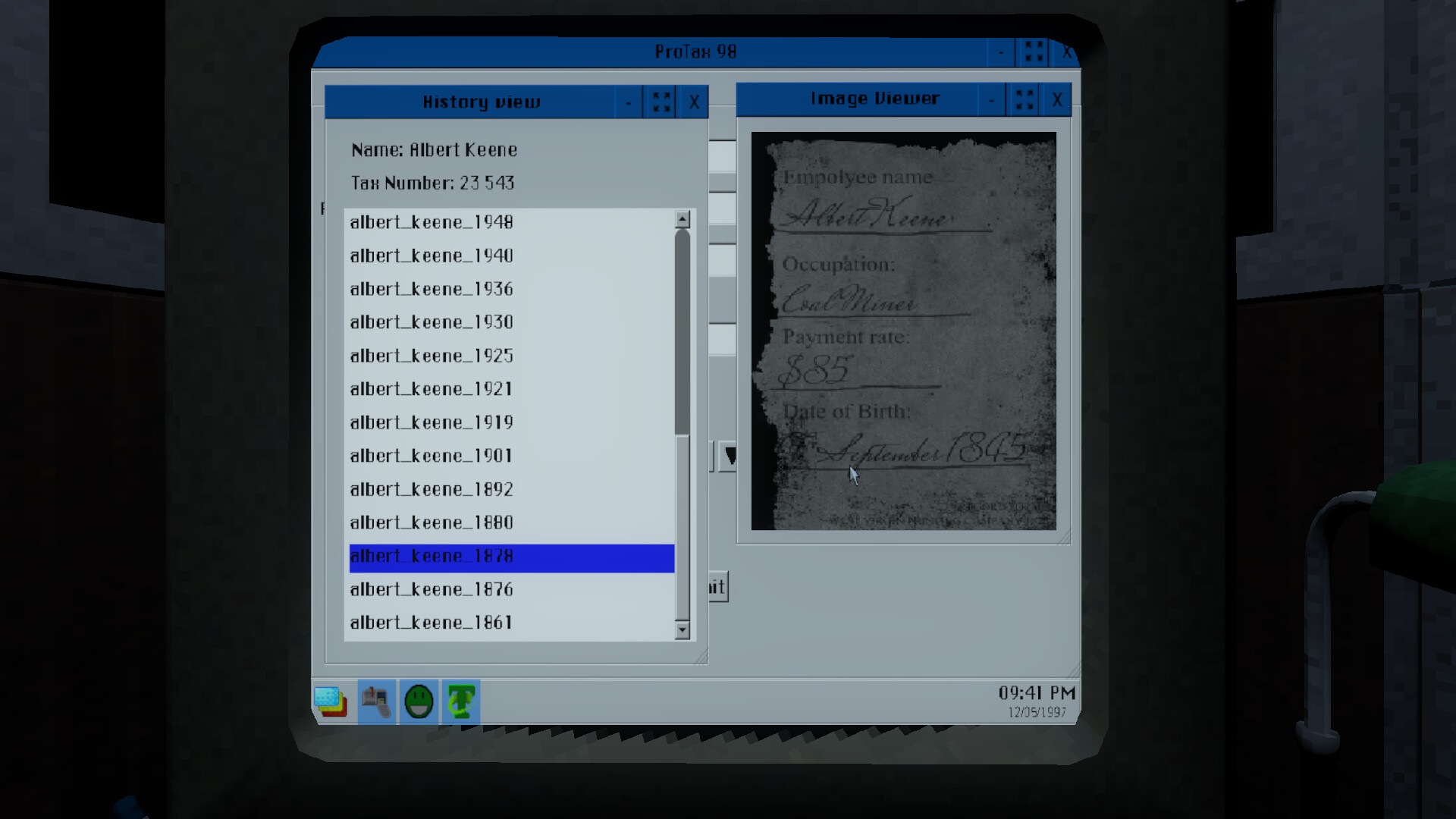The image size is (1456, 819).
Task: Minimize the History view window
Action: (627, 101)
